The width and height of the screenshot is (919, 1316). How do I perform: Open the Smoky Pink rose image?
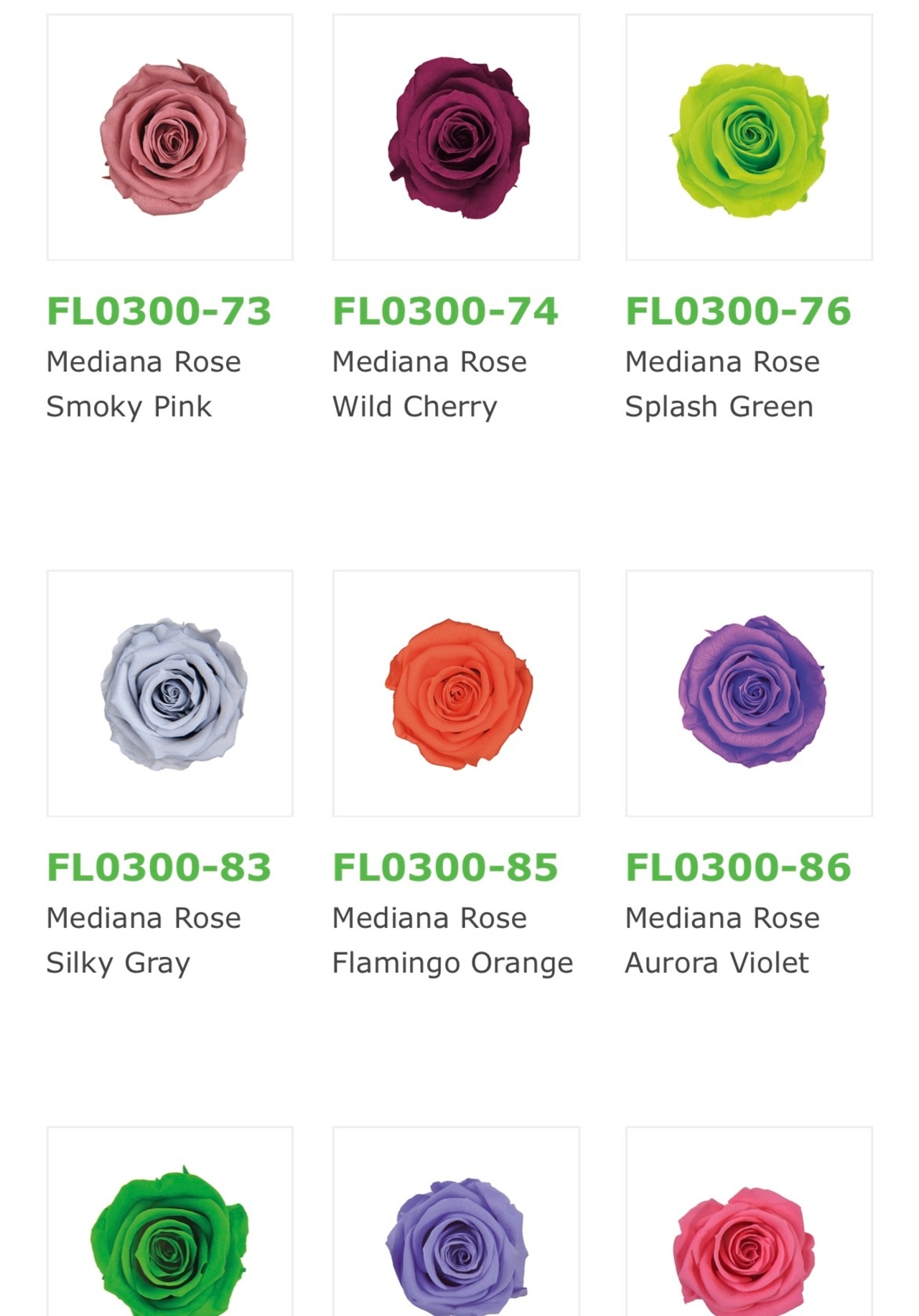tap(170, 137)
